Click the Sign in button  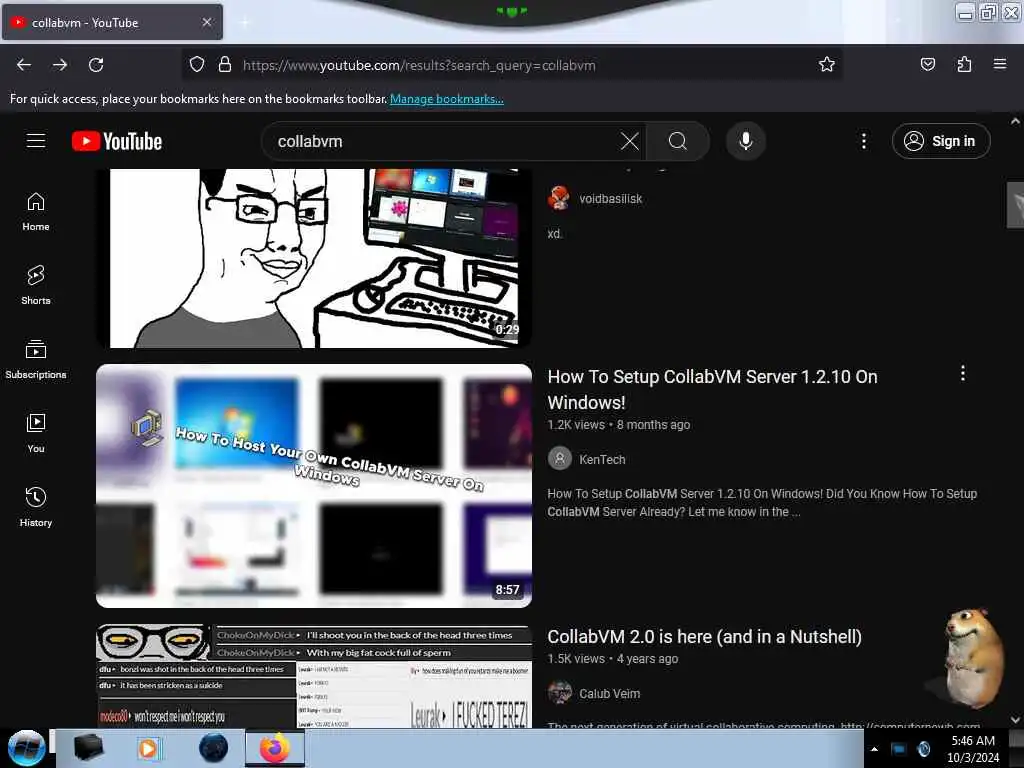click(x=940, y=141)
